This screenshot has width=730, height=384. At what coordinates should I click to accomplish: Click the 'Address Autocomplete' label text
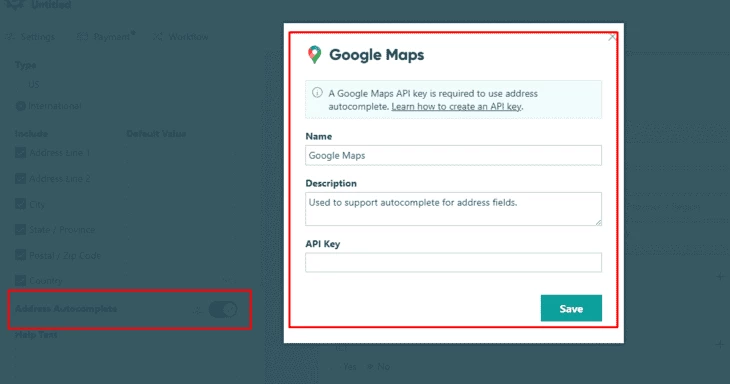tap(66, 309)
